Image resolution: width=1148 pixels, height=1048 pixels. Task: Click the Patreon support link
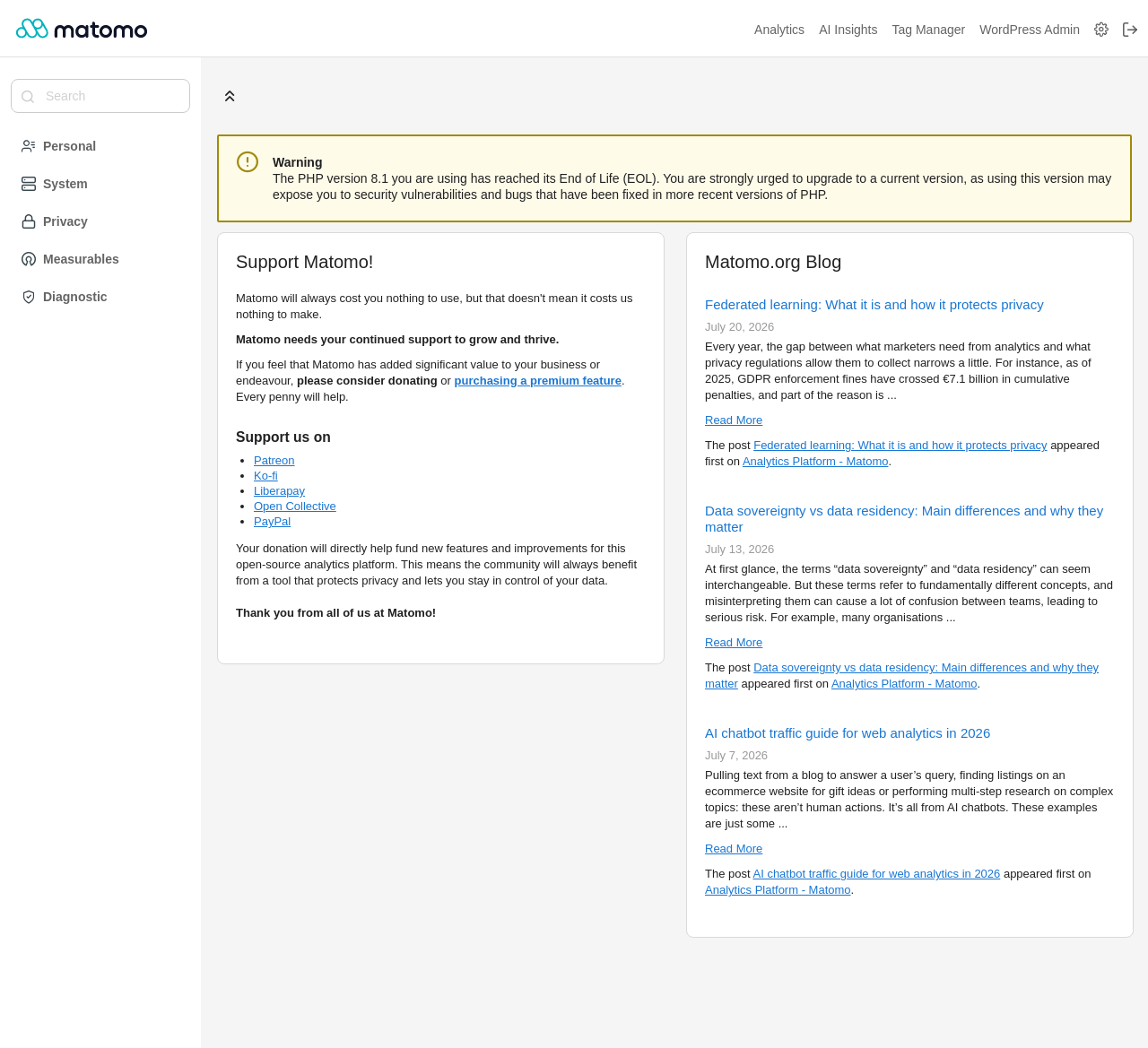point(274,461)
